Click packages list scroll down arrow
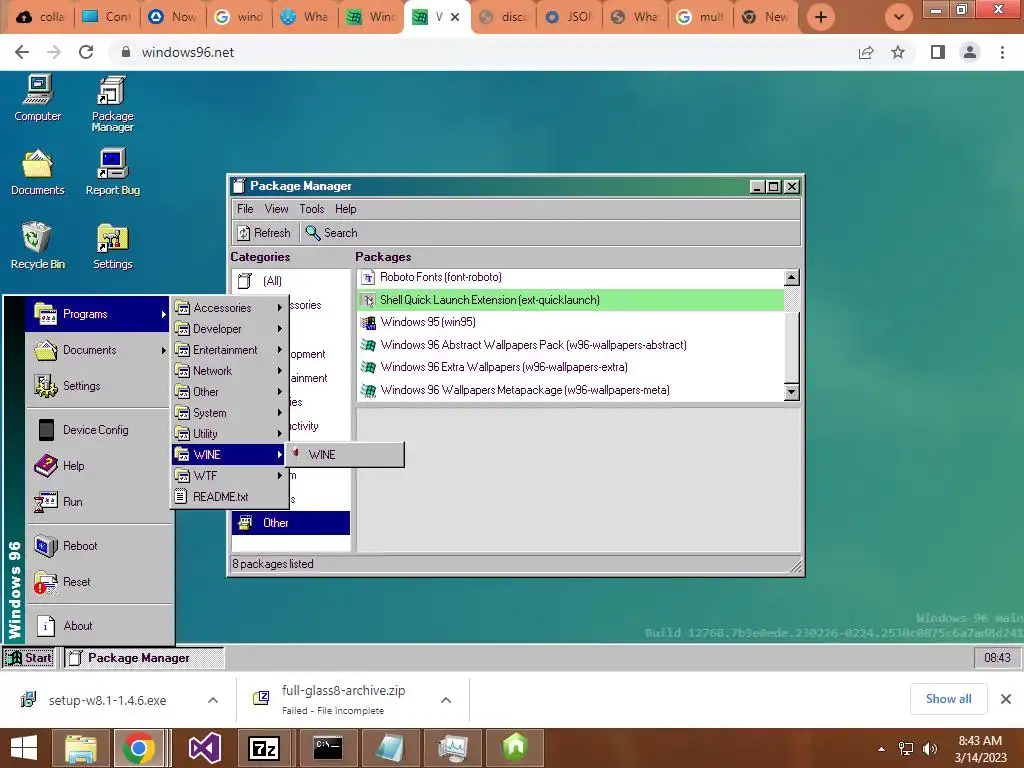 (792, 392)
